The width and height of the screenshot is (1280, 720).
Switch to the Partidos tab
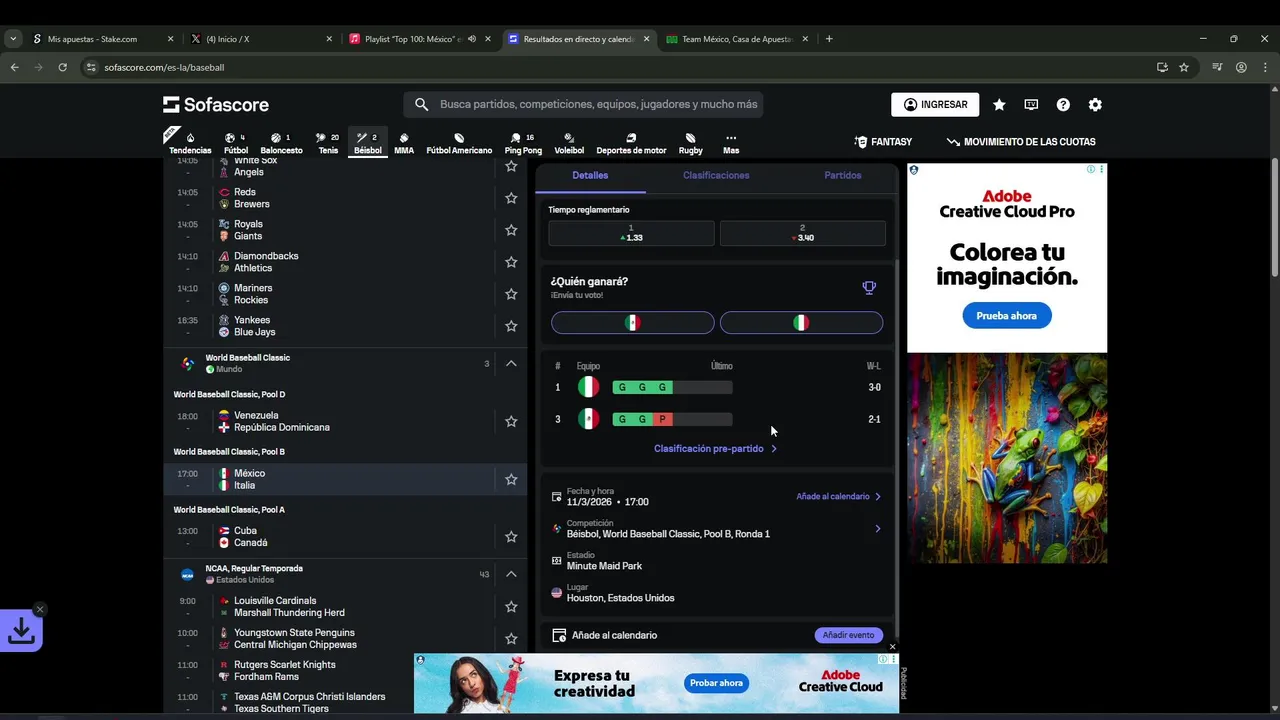click(x=843, y=176)
